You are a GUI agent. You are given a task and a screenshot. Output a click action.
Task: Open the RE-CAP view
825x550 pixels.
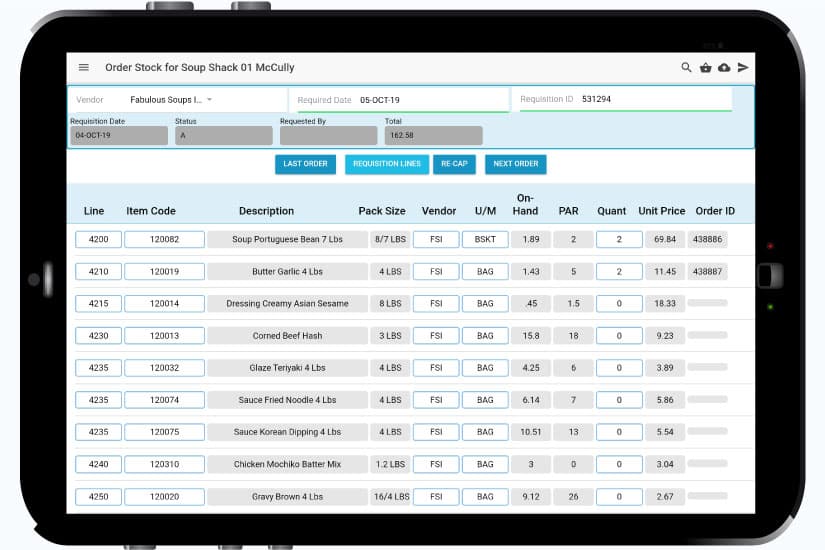454,164
